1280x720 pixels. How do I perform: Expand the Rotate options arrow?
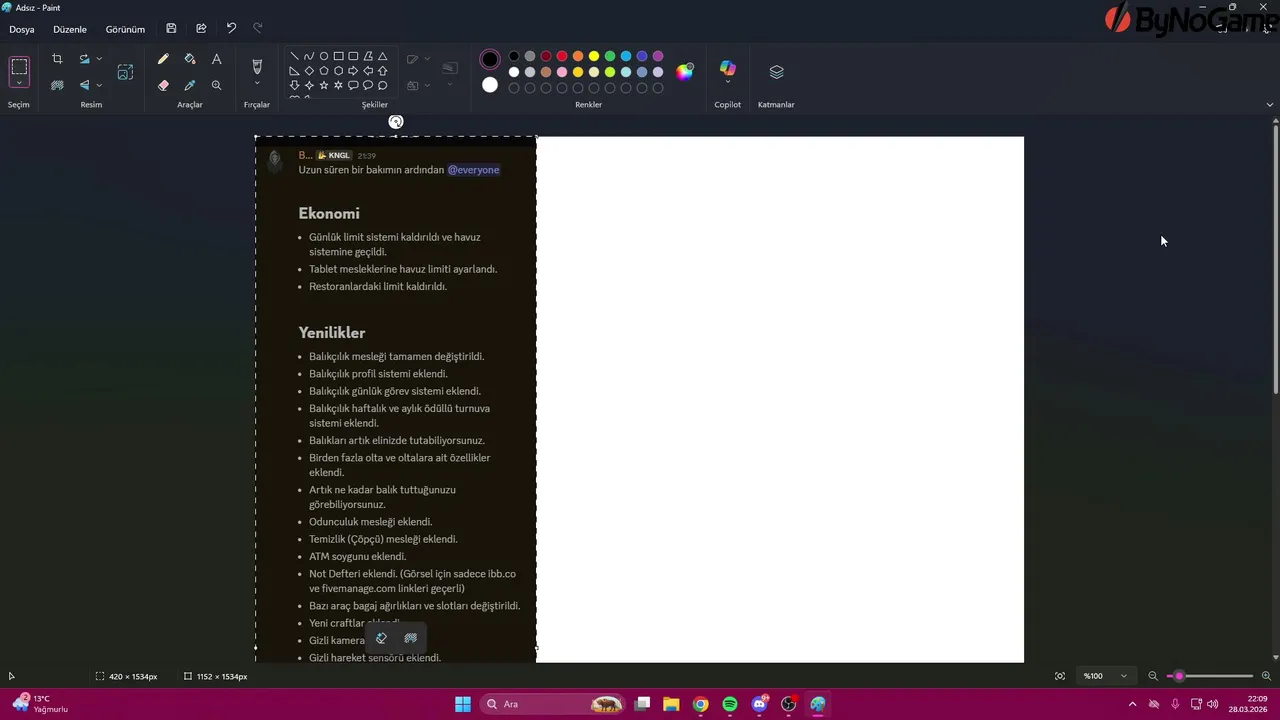coord(99,59)
